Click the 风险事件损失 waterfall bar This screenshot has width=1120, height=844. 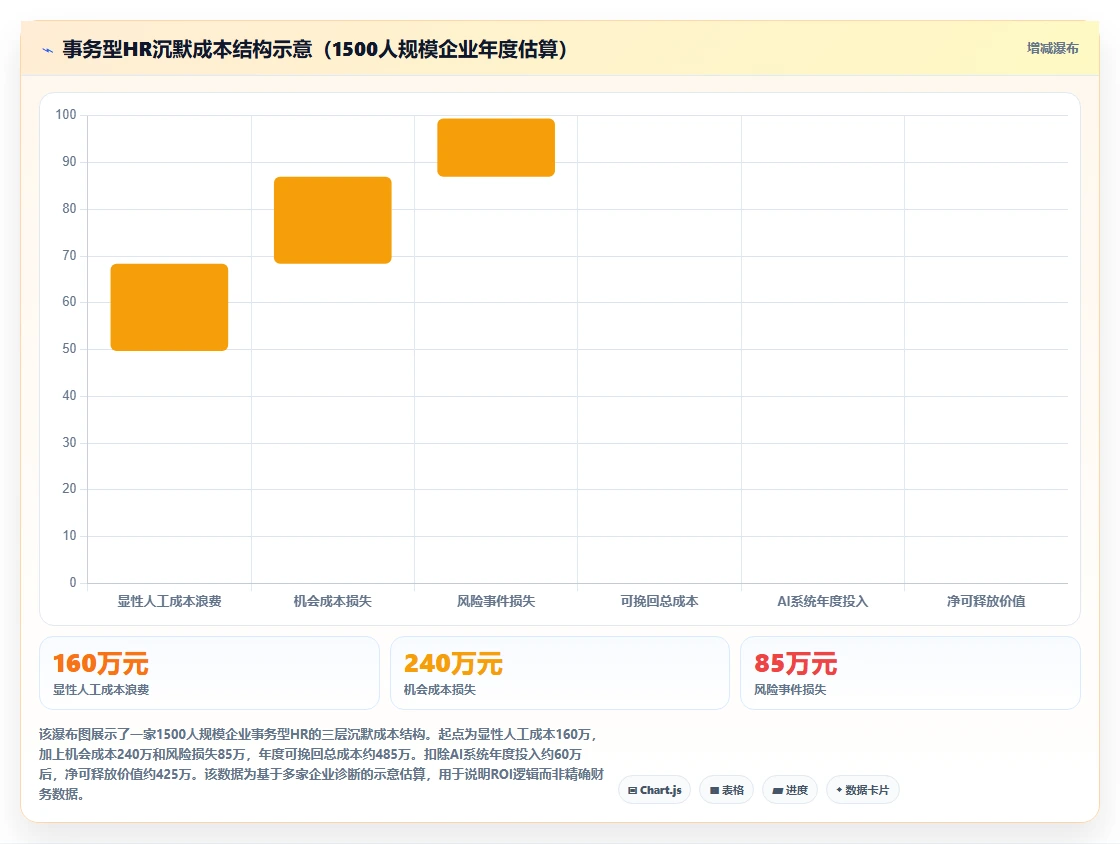tap(496, 148)
